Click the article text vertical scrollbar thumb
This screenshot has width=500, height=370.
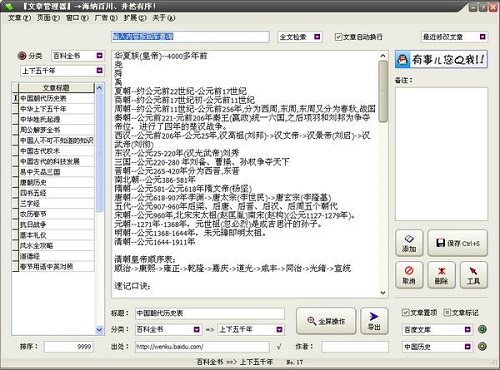click(x=383, y=91)
